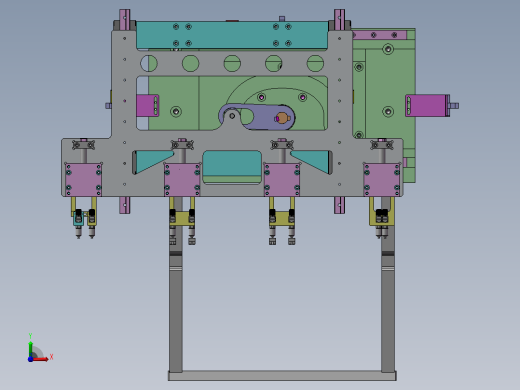Select the blue origin sphere of the triad
This screenshot has height=390, width=520.
(x=30, y=359)
